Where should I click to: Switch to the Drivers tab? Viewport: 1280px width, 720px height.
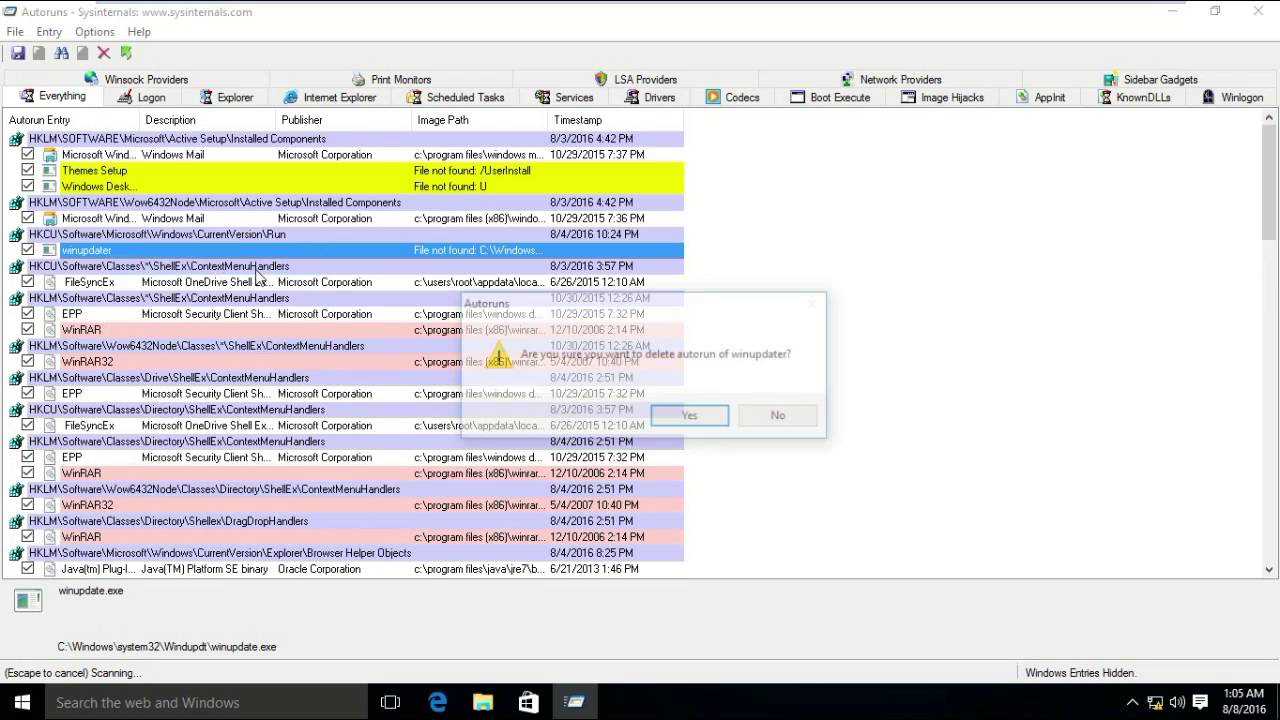point(650,98)
